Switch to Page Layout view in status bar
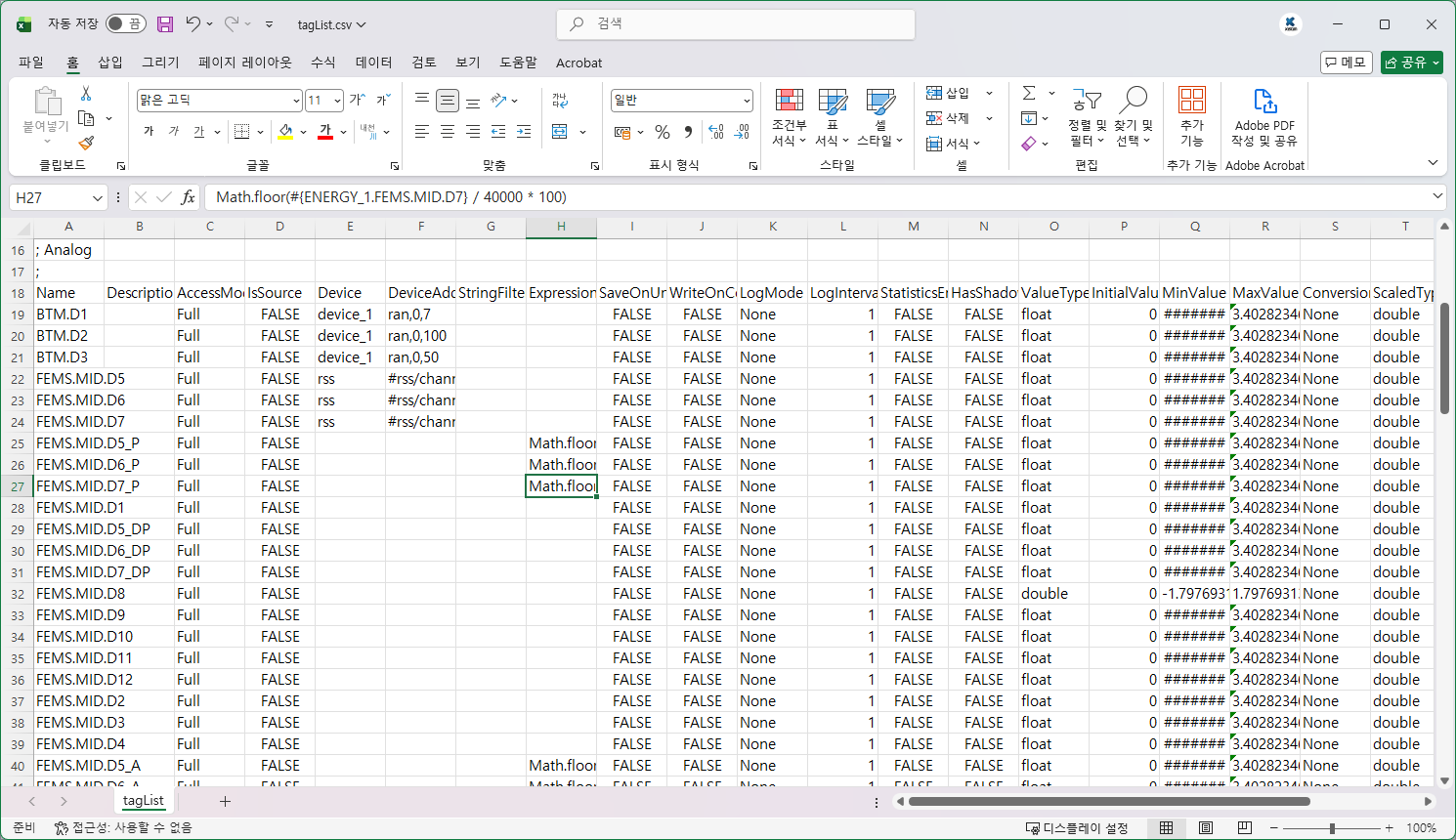1456x840 pixels. (1206, 827)
